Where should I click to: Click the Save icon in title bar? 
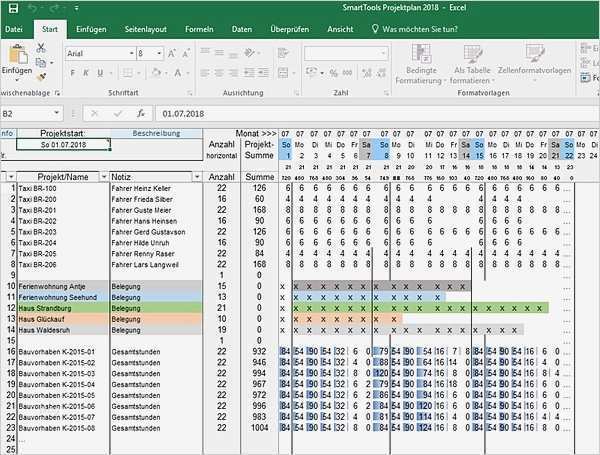tap(11, 8)
